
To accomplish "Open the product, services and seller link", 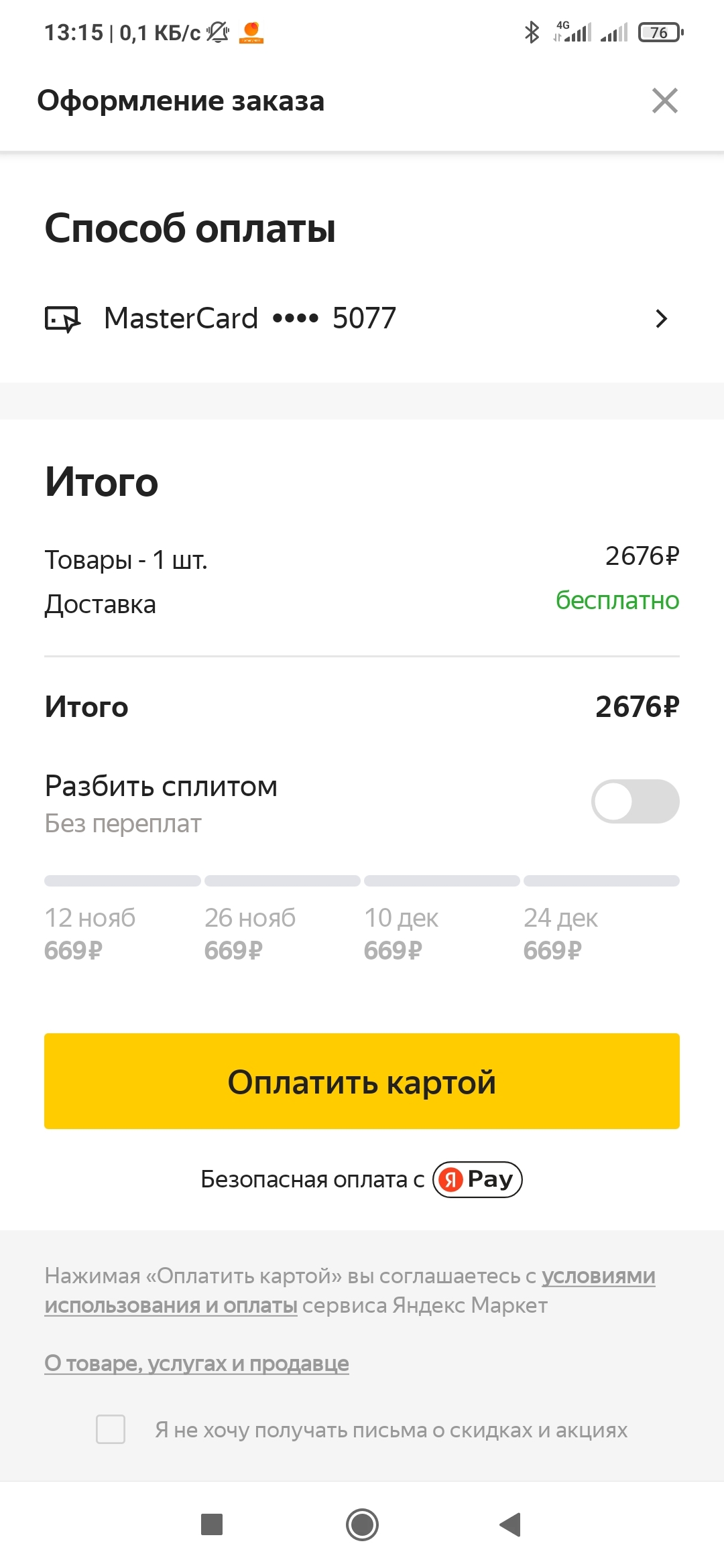I will tap(196, 1364).
